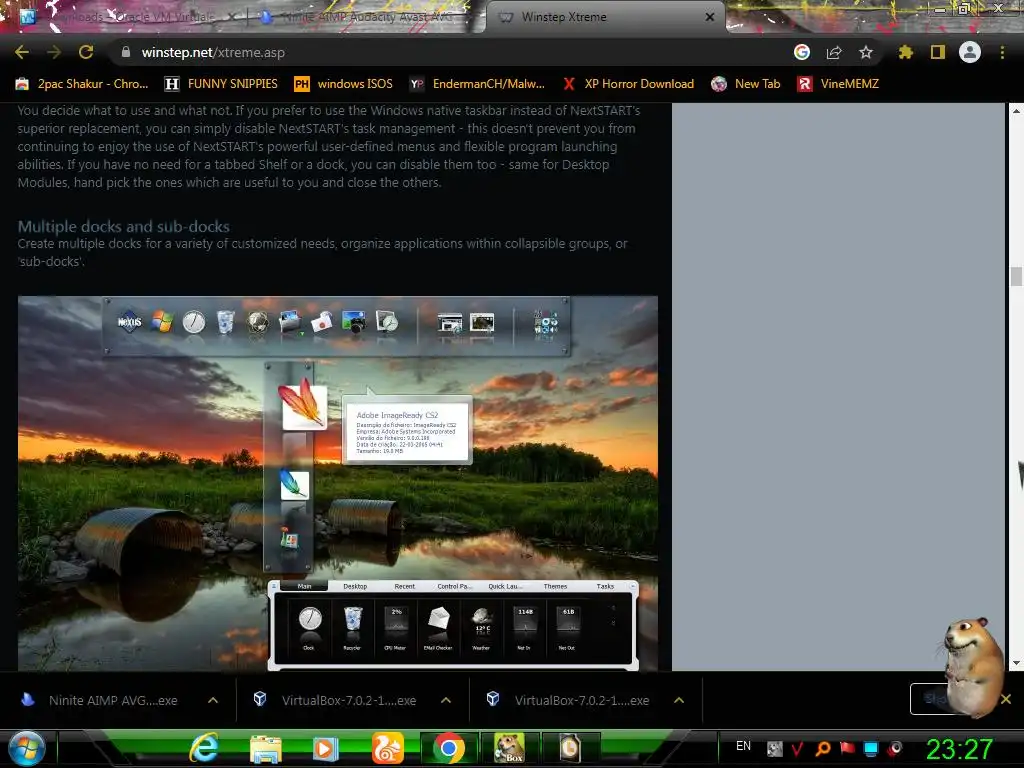Open the FUNNY SNIPPIES bookmark

point(221,84)
